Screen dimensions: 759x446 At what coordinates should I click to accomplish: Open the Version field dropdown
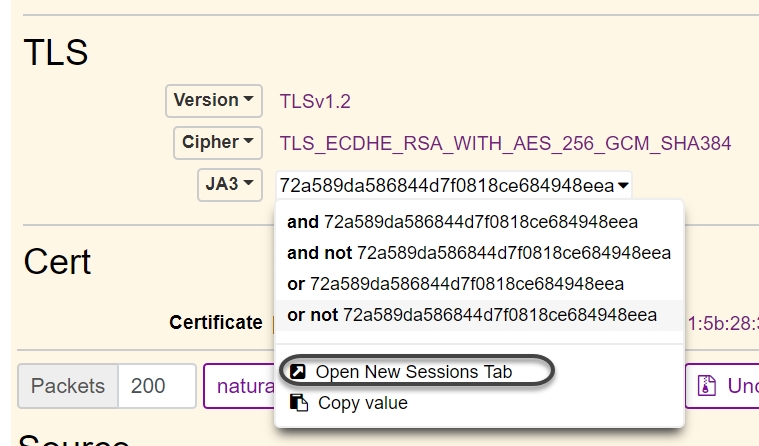(x=214, y=101)
